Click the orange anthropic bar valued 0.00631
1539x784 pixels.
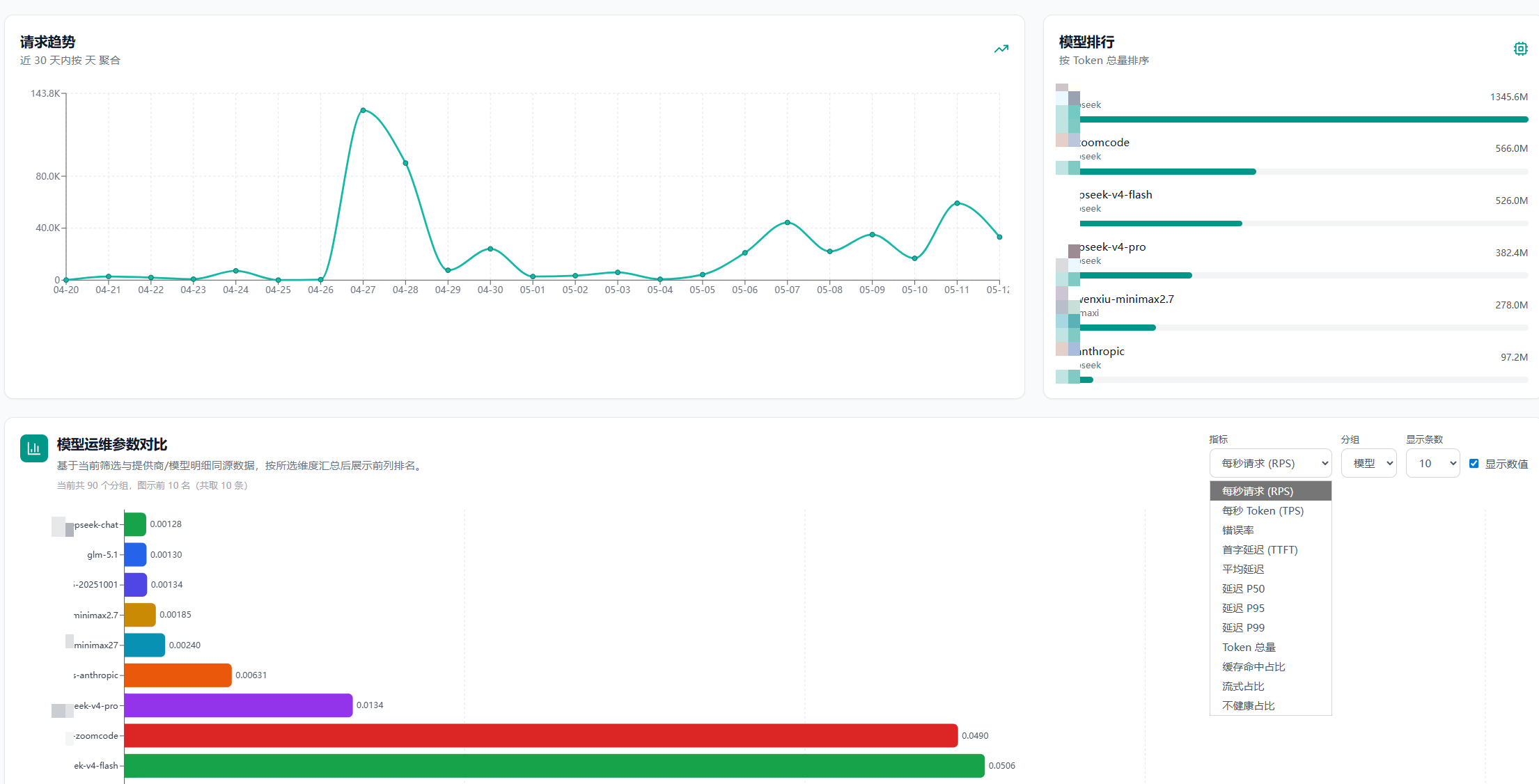(178, 675)
